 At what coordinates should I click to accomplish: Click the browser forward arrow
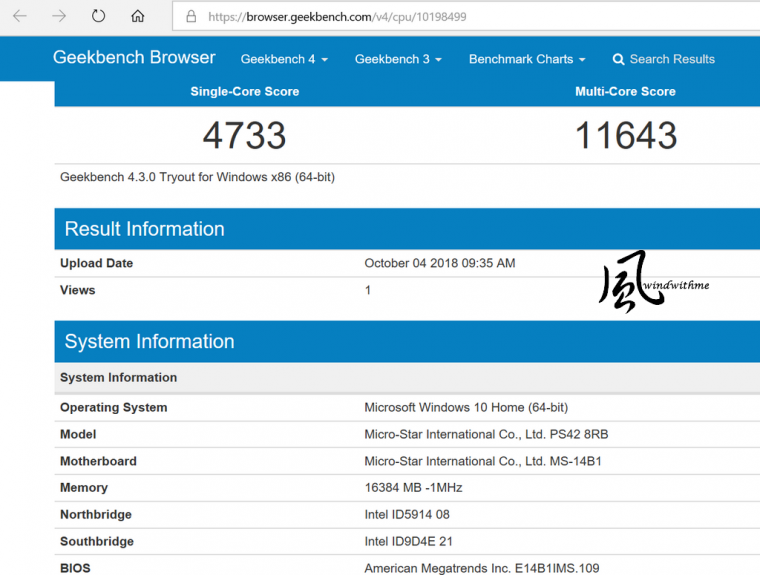pos(59,16)
